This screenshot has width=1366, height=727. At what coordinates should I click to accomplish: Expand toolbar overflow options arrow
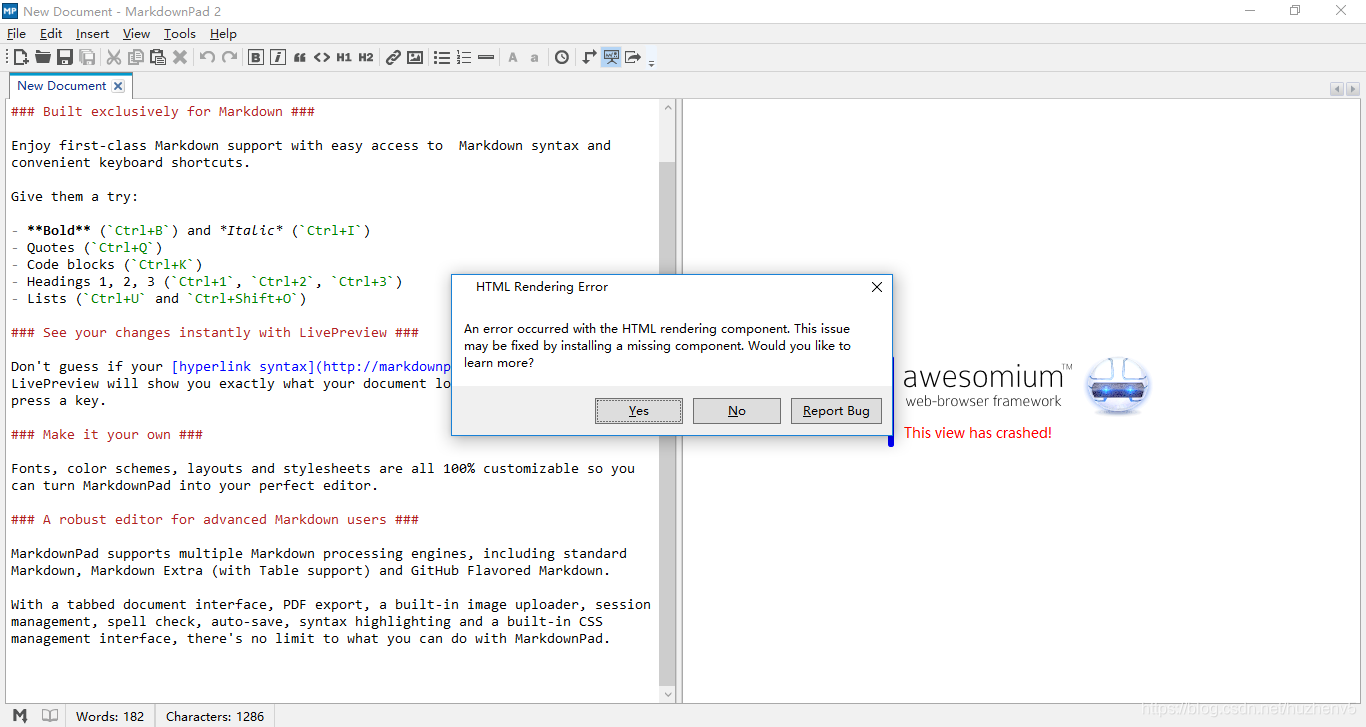[651, 62]
